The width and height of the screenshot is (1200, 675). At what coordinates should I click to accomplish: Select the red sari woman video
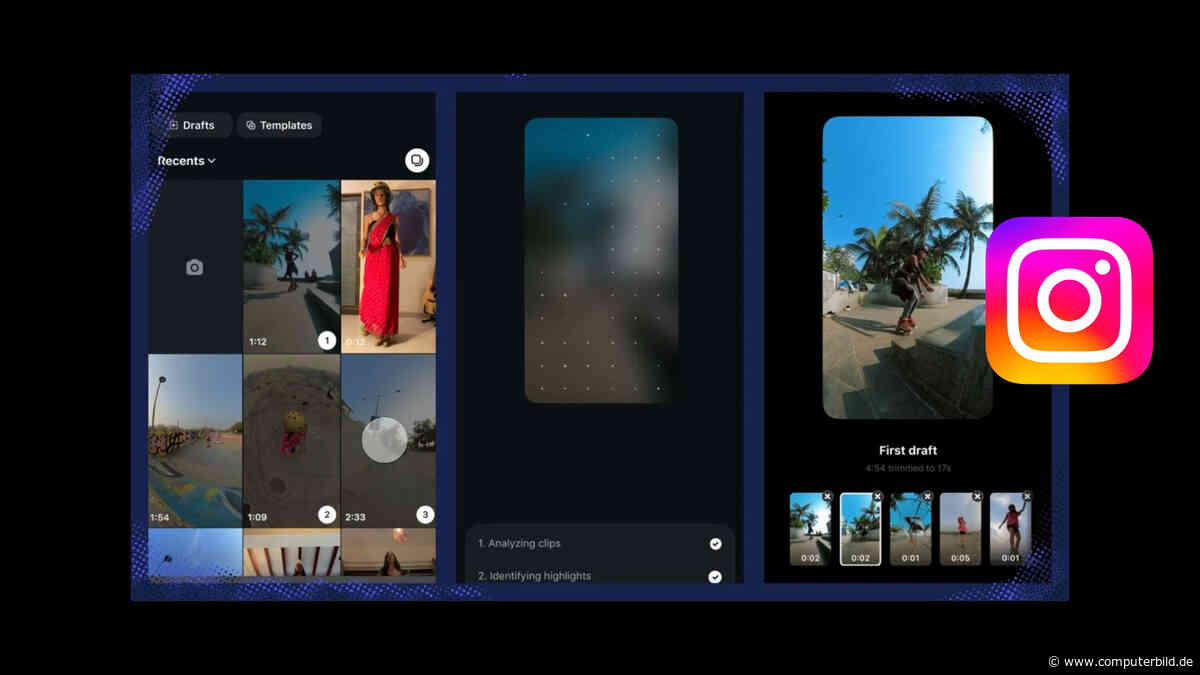388,267
